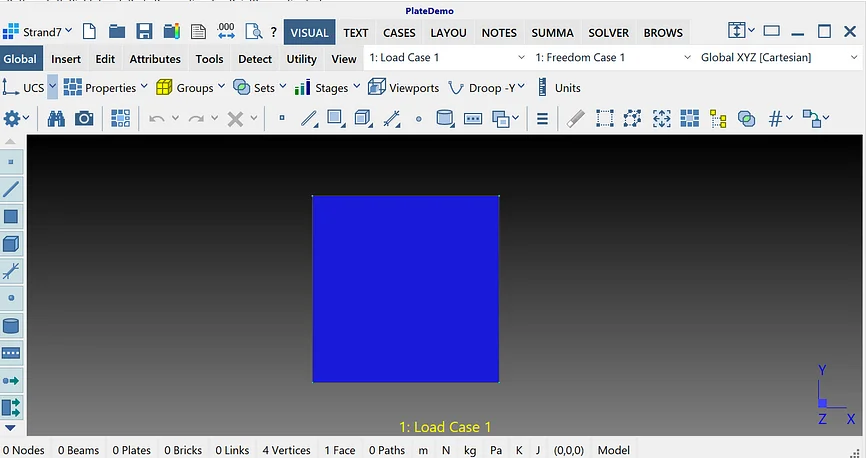
Task: Open the Load Case 1 dropdown
Action: (446, 57)
